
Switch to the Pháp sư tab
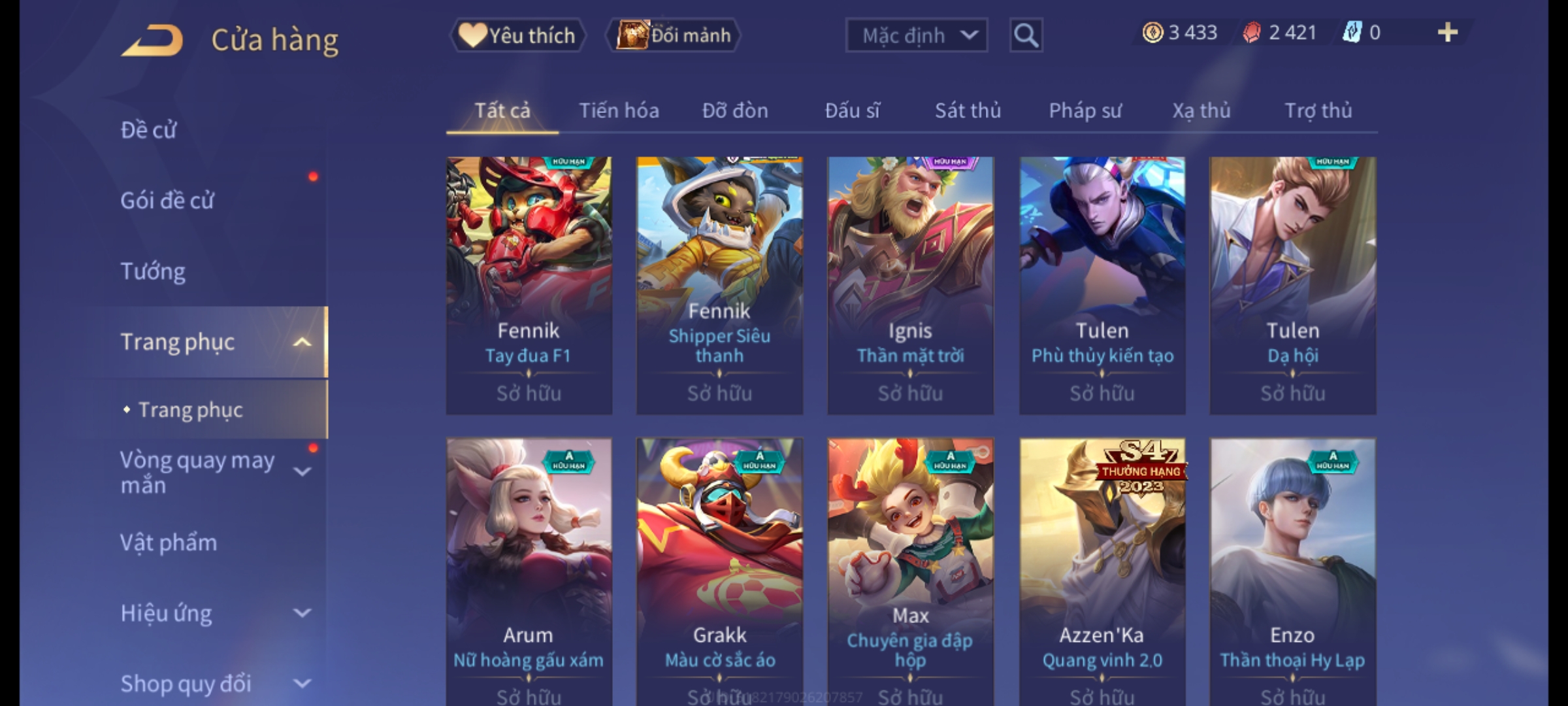(x=1085, y=111)
